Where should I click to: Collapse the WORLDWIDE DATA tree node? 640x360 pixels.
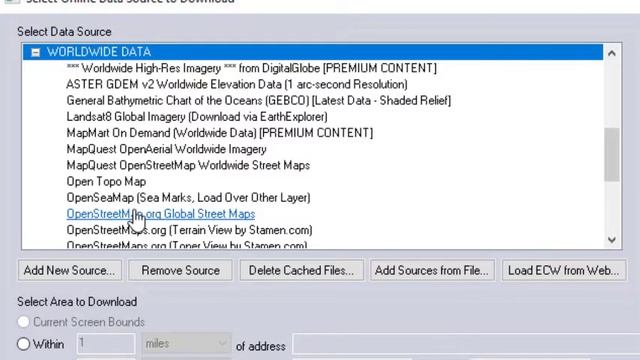pyautogui.click(x=36, y=52)
